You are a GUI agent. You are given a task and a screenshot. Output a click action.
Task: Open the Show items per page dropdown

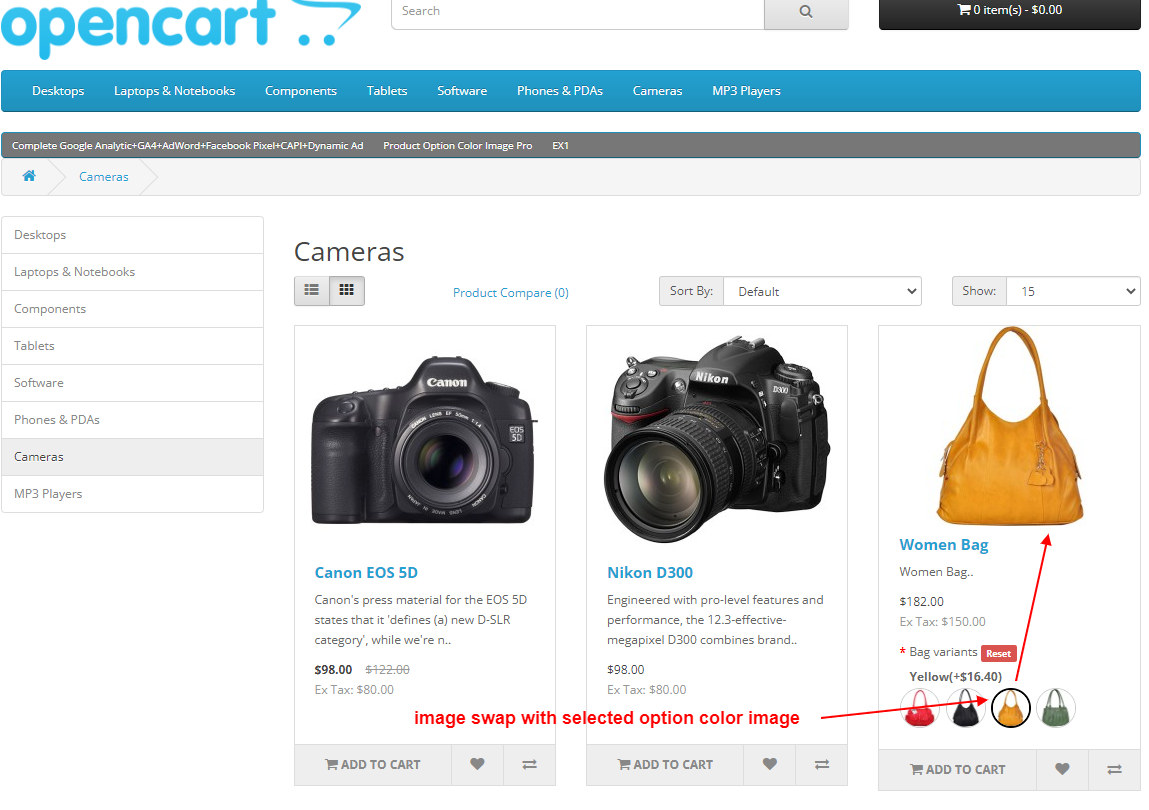click(1073, 291)
